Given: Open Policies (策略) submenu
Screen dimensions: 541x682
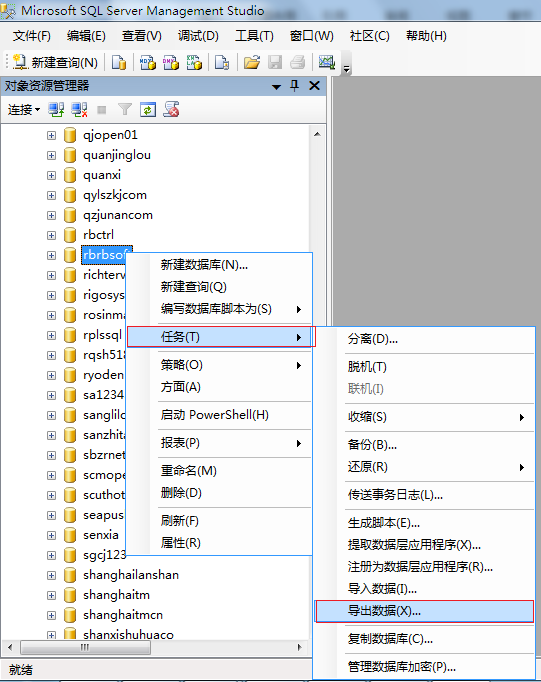Looking at the screenshot, I should 219,365.
